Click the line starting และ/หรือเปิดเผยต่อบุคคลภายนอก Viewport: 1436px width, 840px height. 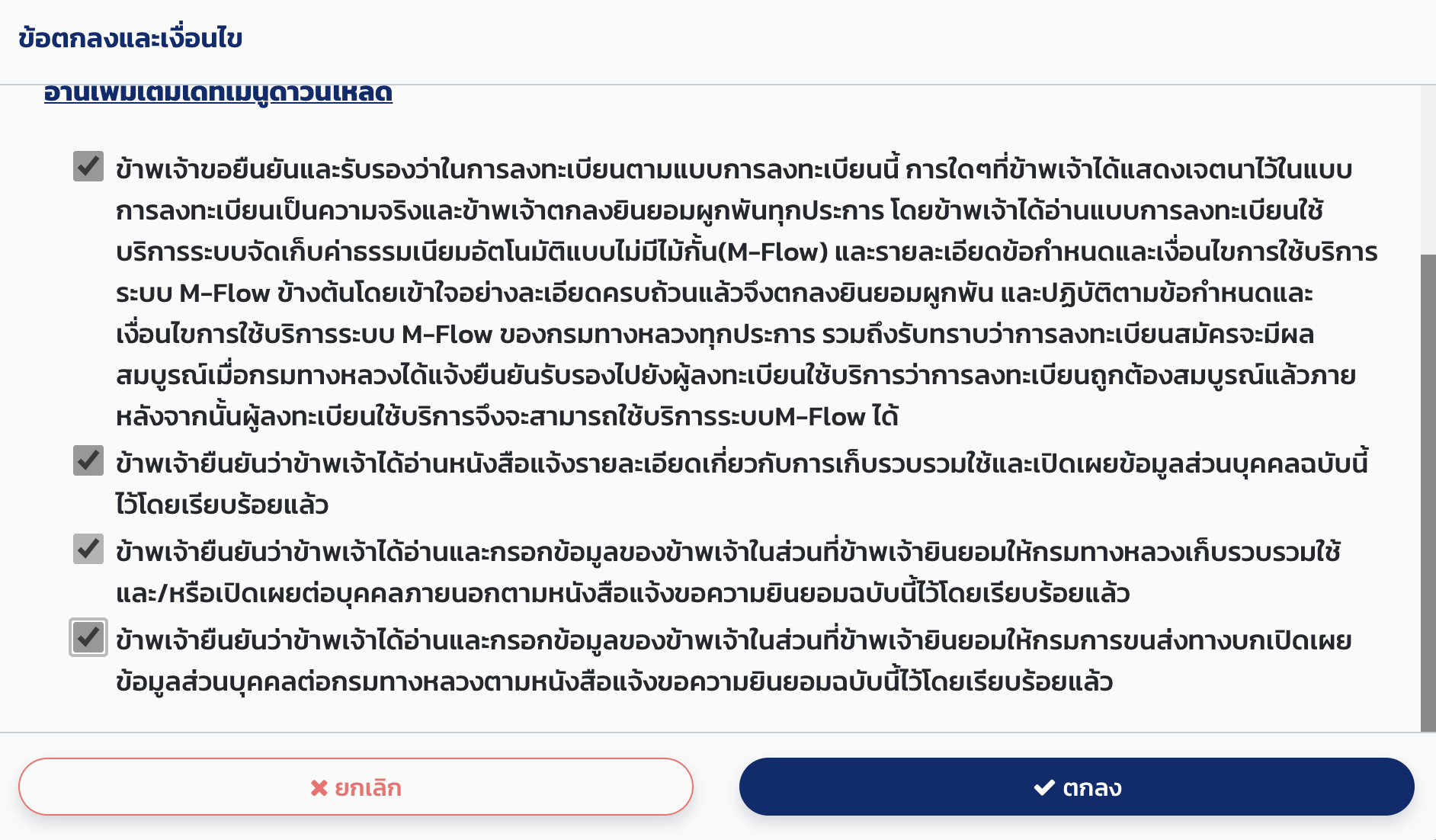(622, 593)
